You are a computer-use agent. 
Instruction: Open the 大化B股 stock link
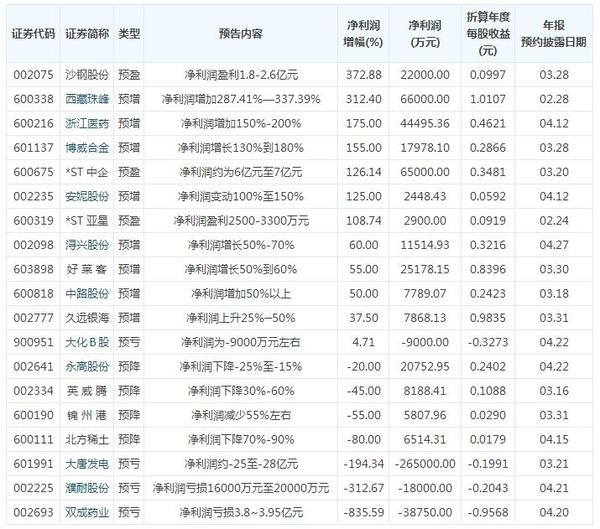(x=87, y=342)
